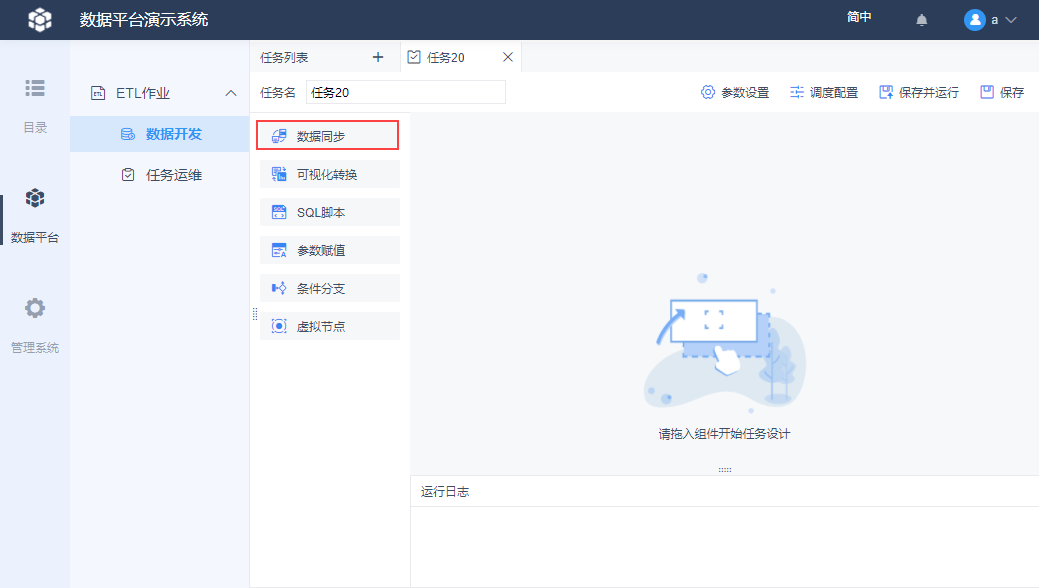Open the 管理系统 gear icon
This screenshot has height=588, width=1039.
click(x=35, y=308)
